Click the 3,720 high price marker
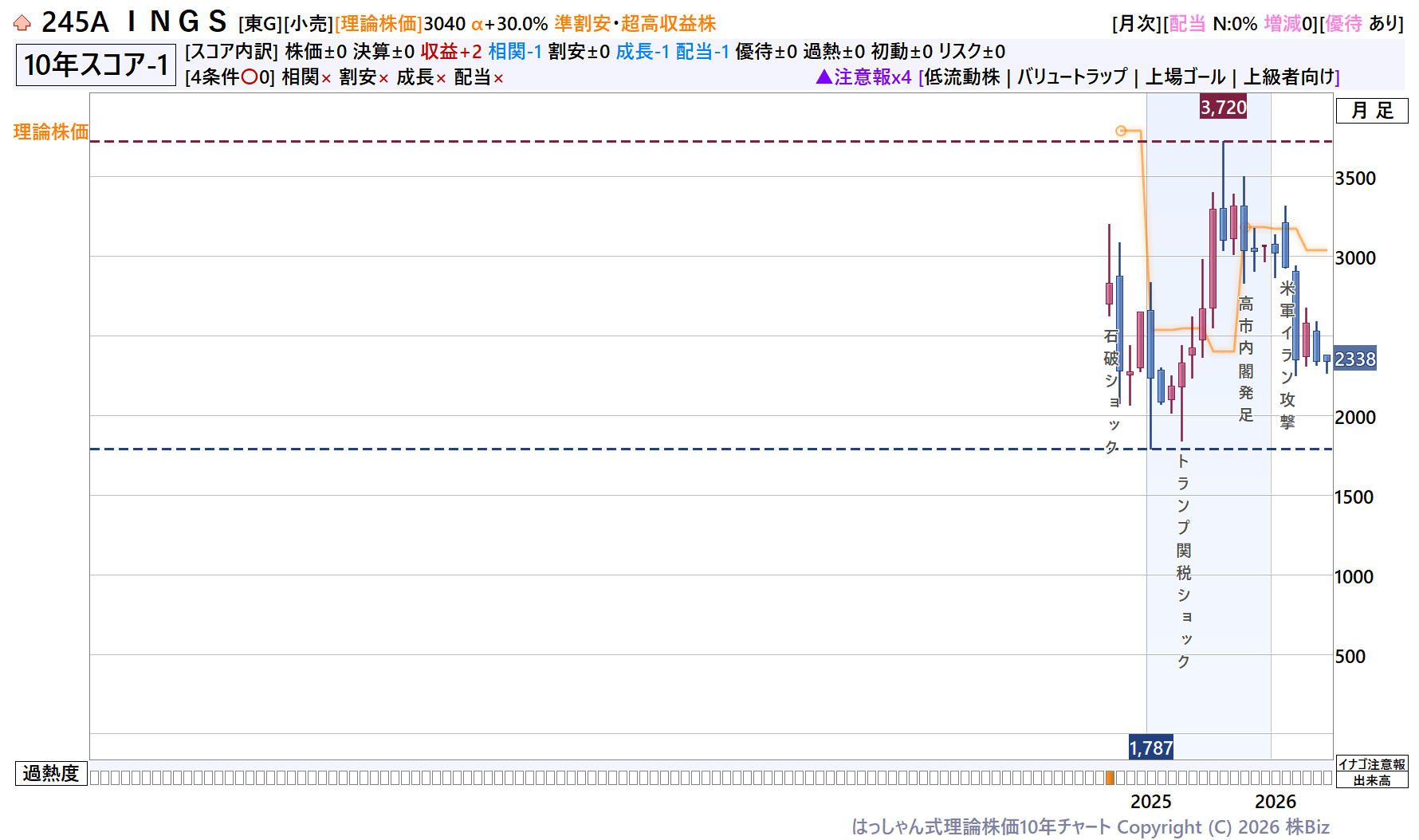This screenshot has height=840, width=1419. pos(1224,107)
